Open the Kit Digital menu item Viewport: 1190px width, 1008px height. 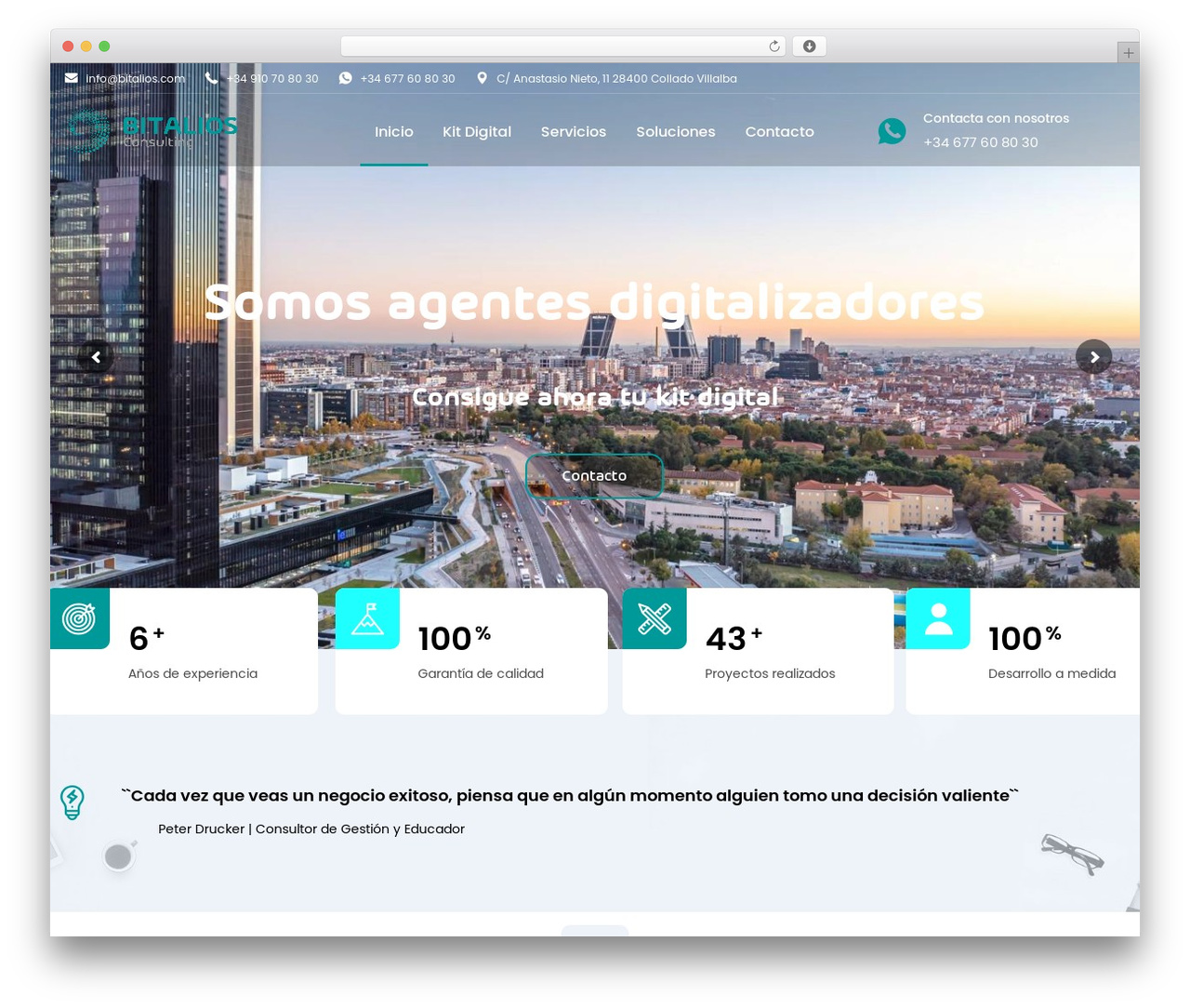(477, 132)
